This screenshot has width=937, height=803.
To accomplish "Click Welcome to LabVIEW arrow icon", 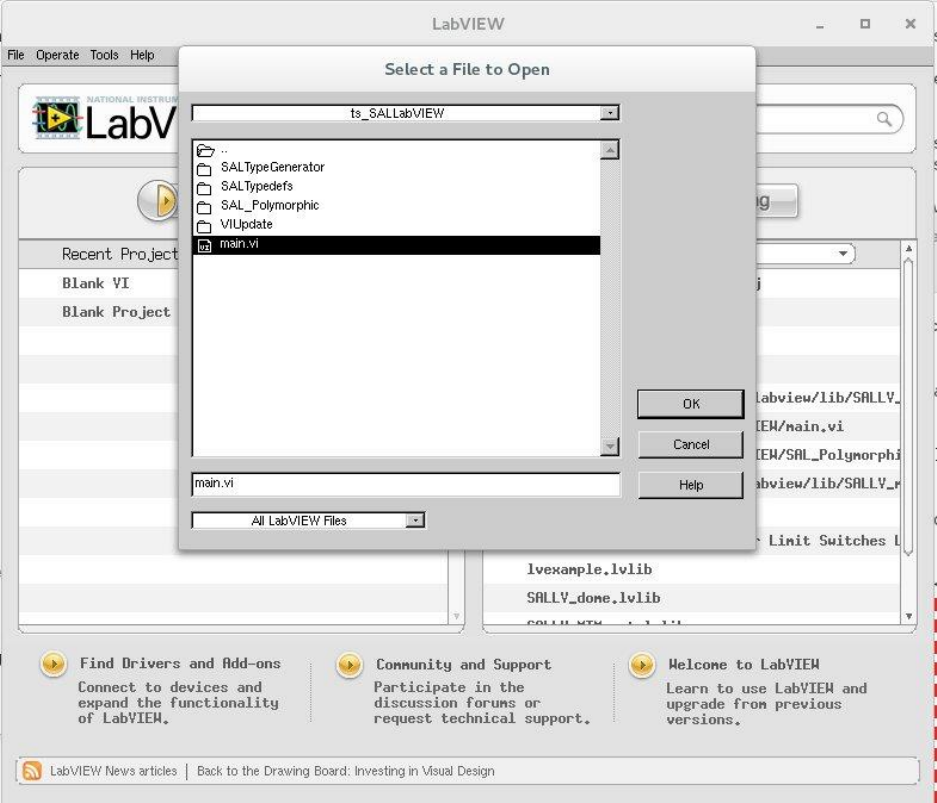I will (642, 665).
